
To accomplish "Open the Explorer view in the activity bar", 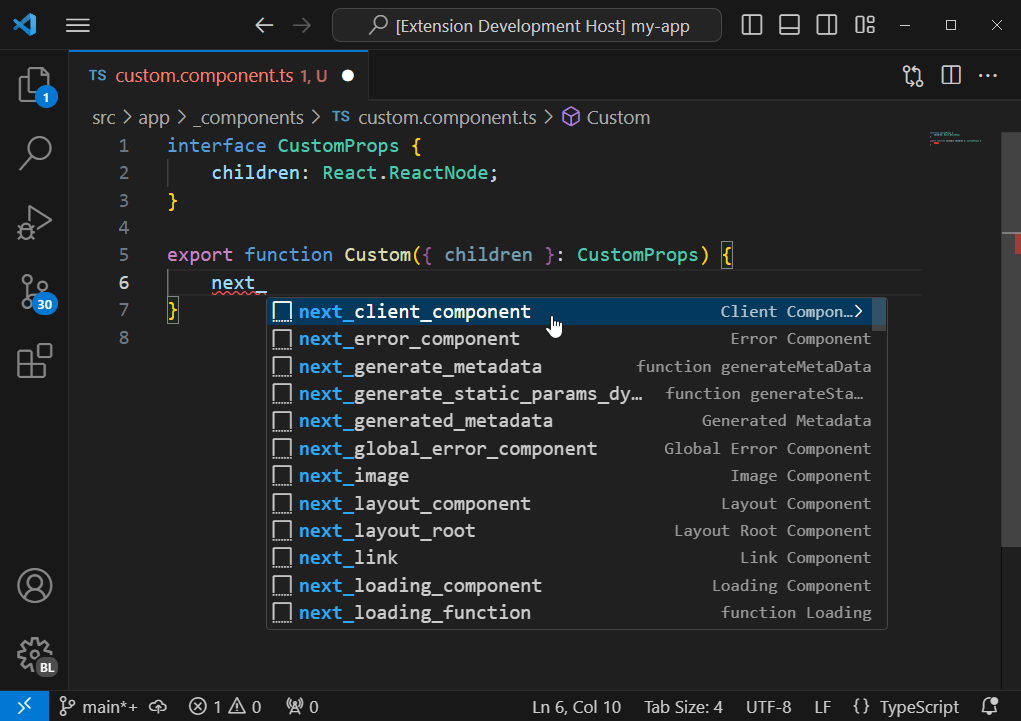I will pyautogui.click(x=35, y=85).
